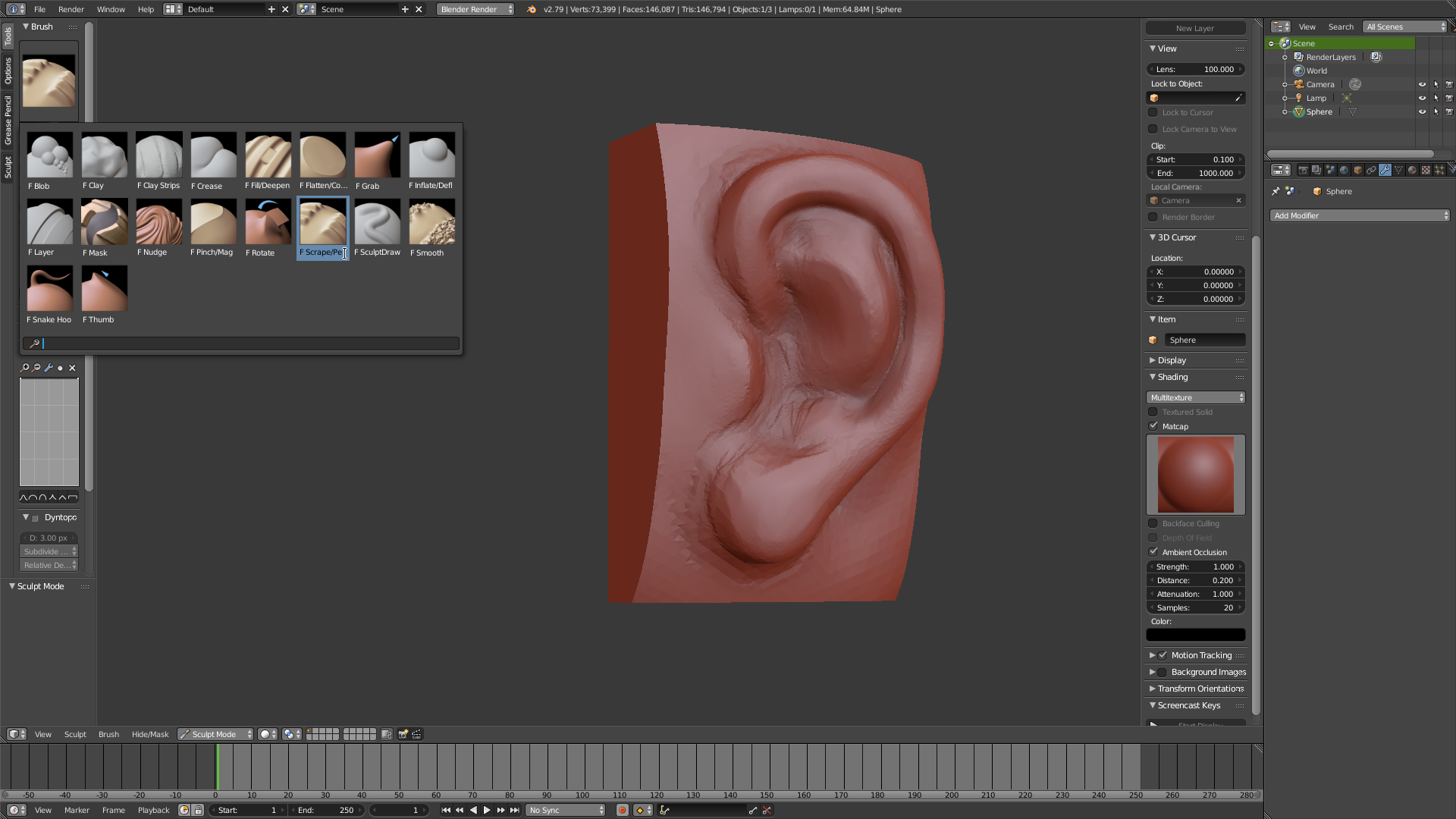Viewport: 1456px width, 819px height.
Task: Pick the Pinch/Magnify brush
Action: [213, 221]
